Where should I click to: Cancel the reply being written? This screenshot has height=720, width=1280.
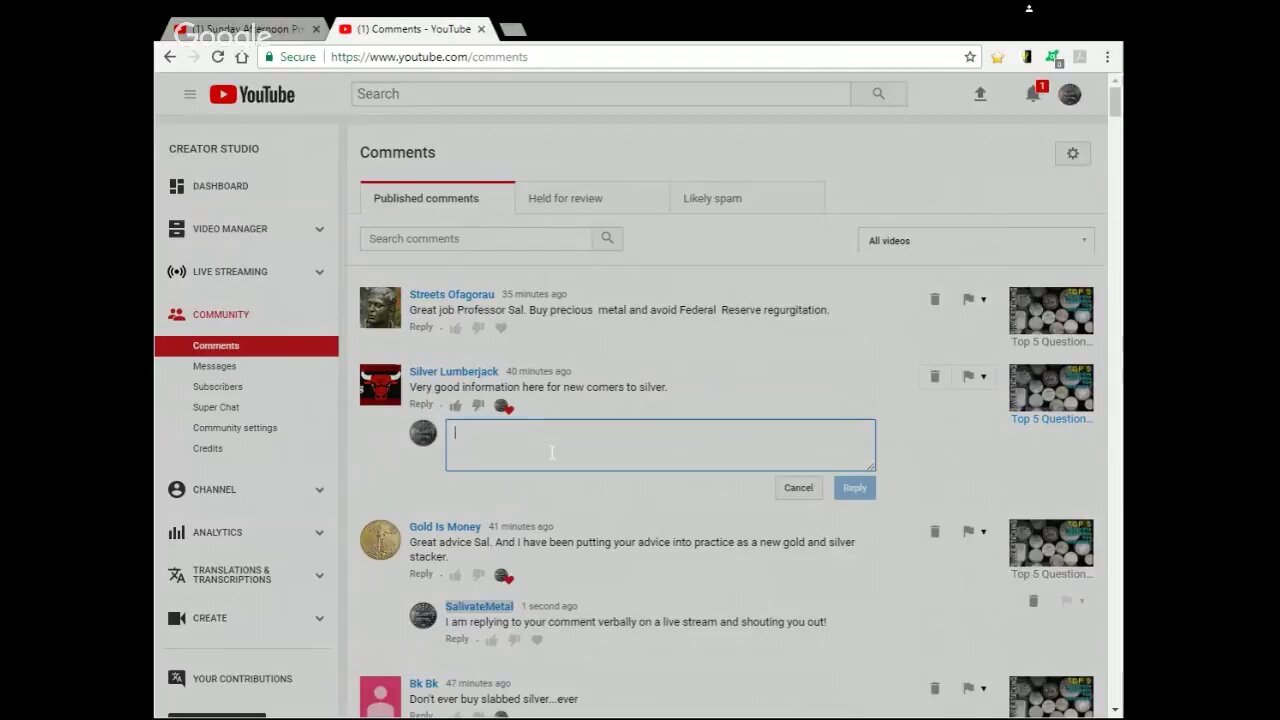pyautogui.click(x=798, y=487)
